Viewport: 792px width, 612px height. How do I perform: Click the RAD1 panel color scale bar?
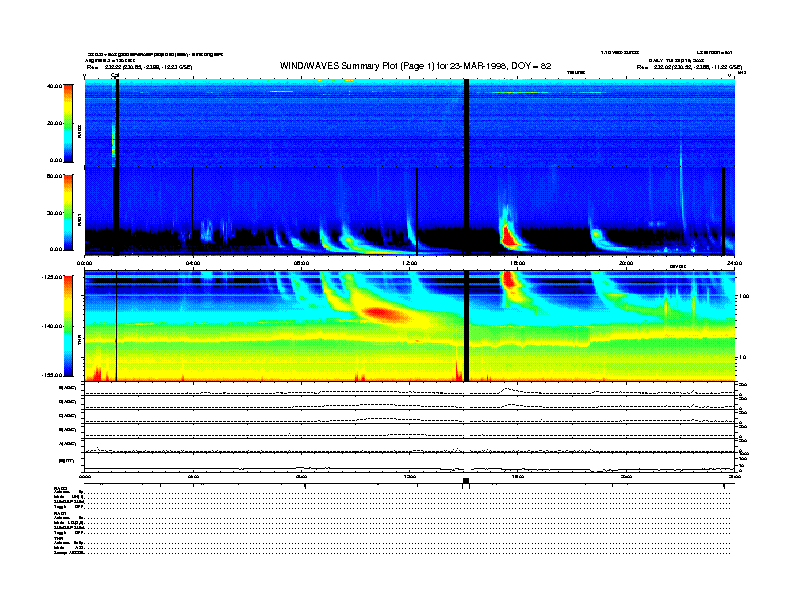pos(68,212)
